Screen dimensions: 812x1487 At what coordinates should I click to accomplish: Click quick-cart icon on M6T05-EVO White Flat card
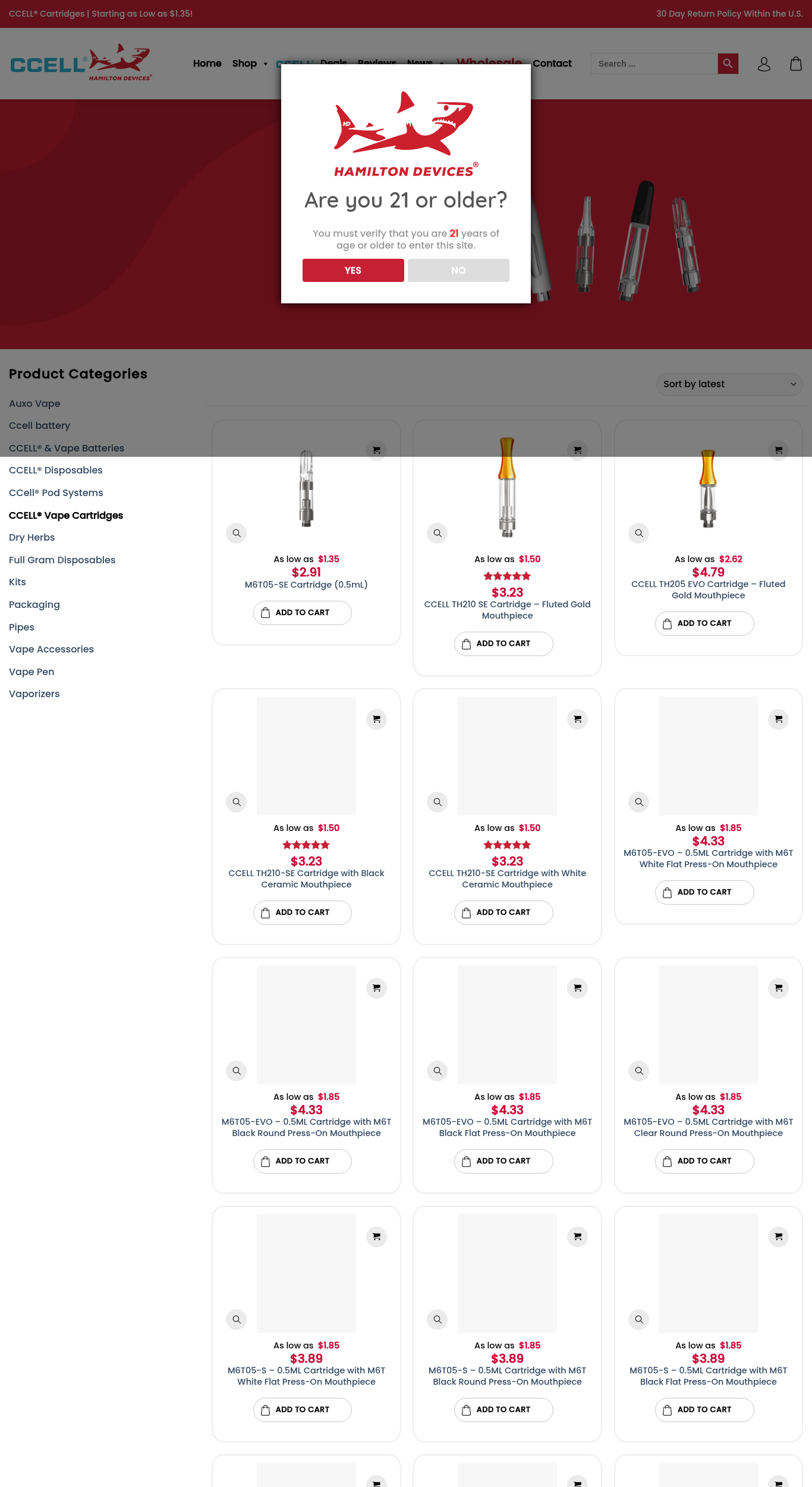(778, 719)
